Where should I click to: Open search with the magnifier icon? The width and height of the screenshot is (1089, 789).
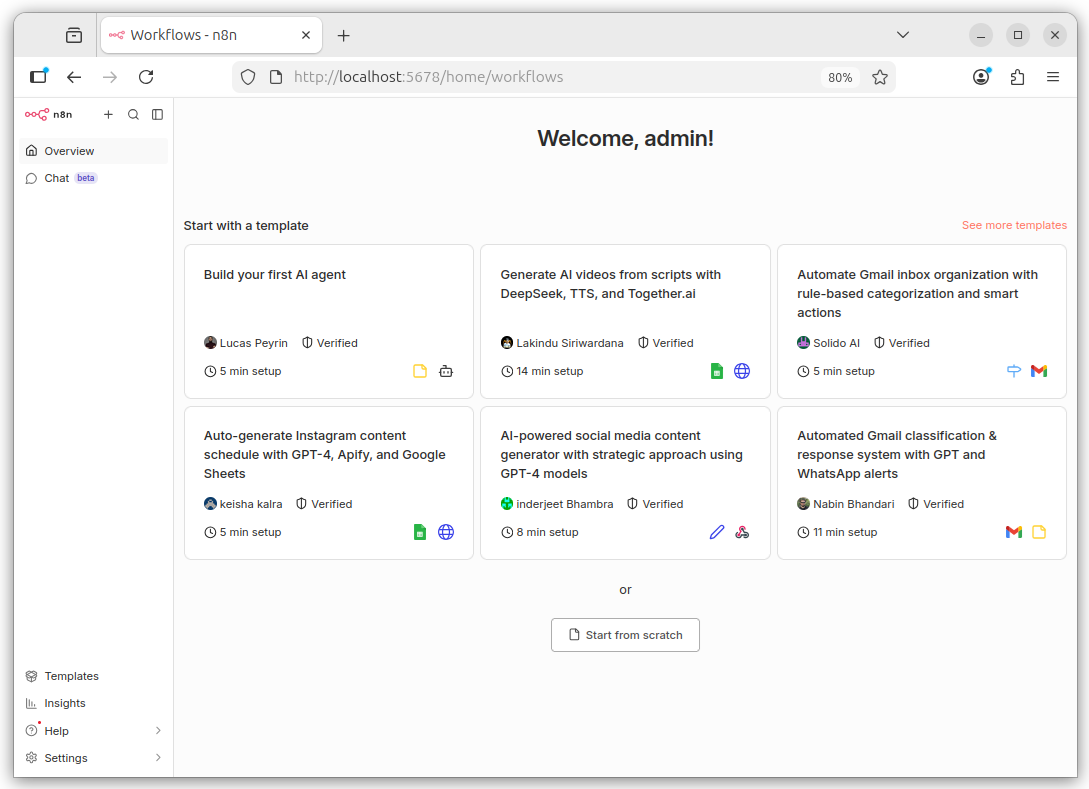pos(133,115)
